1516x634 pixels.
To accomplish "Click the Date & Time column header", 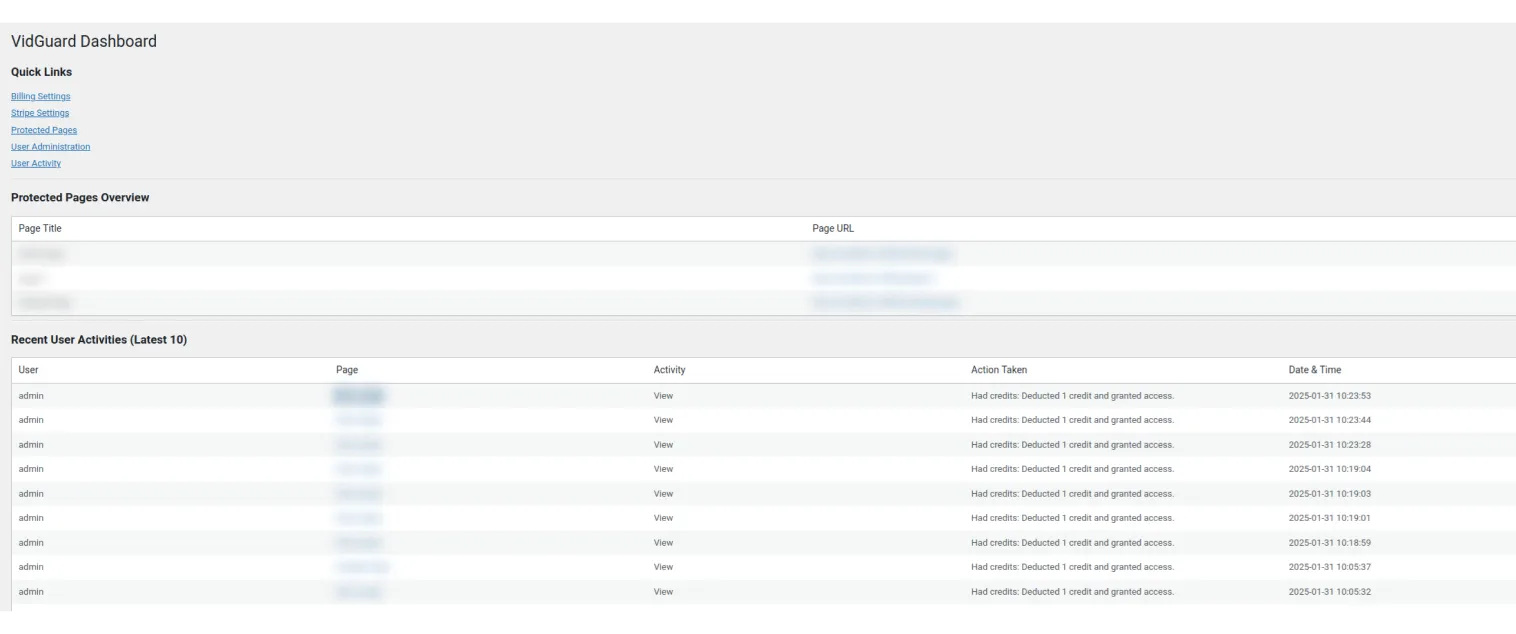I will (1314, 370).
